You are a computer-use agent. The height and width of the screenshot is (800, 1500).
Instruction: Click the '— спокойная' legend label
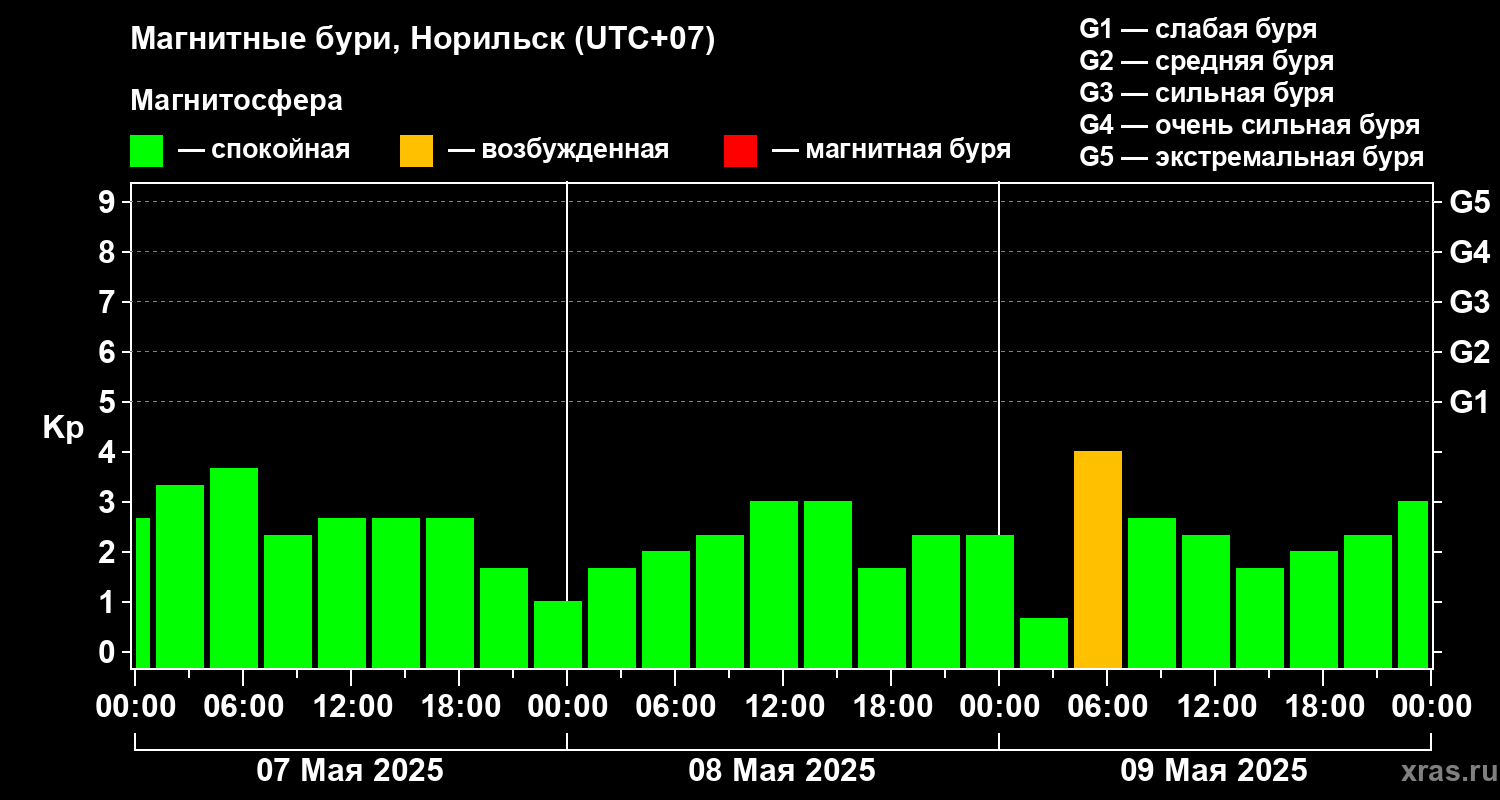coord(264,150)
